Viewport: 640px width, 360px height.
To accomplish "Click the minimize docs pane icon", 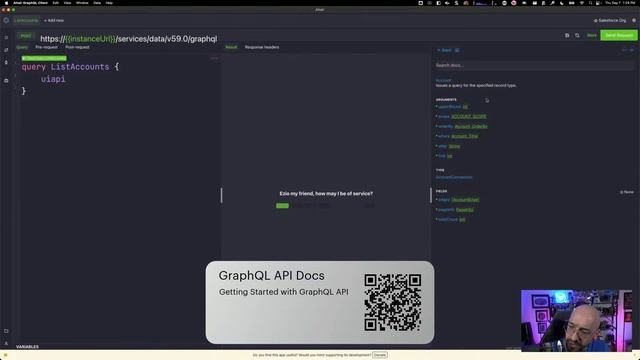I will point(624,50).
